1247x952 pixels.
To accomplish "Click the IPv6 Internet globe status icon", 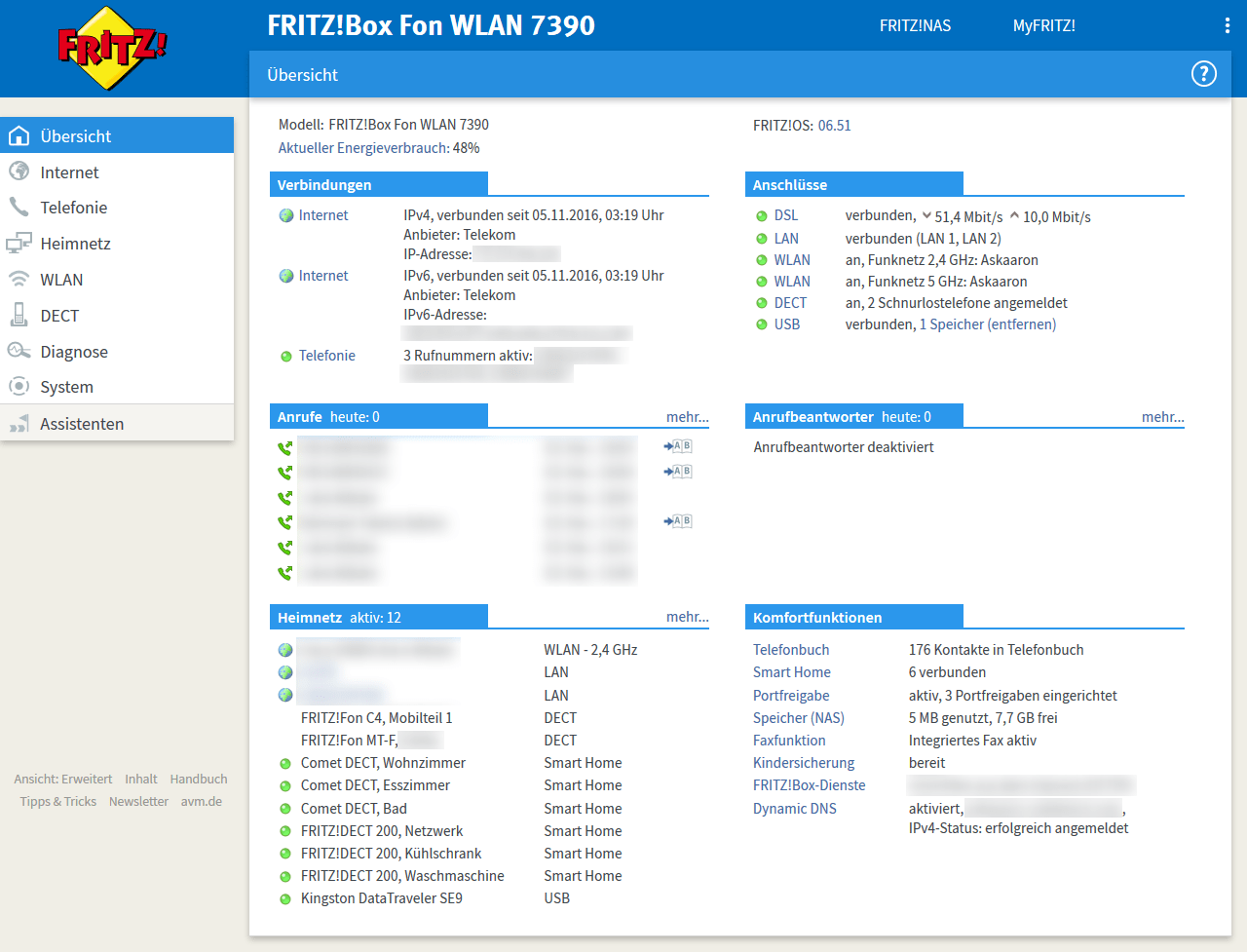I will tap(286, 276).
